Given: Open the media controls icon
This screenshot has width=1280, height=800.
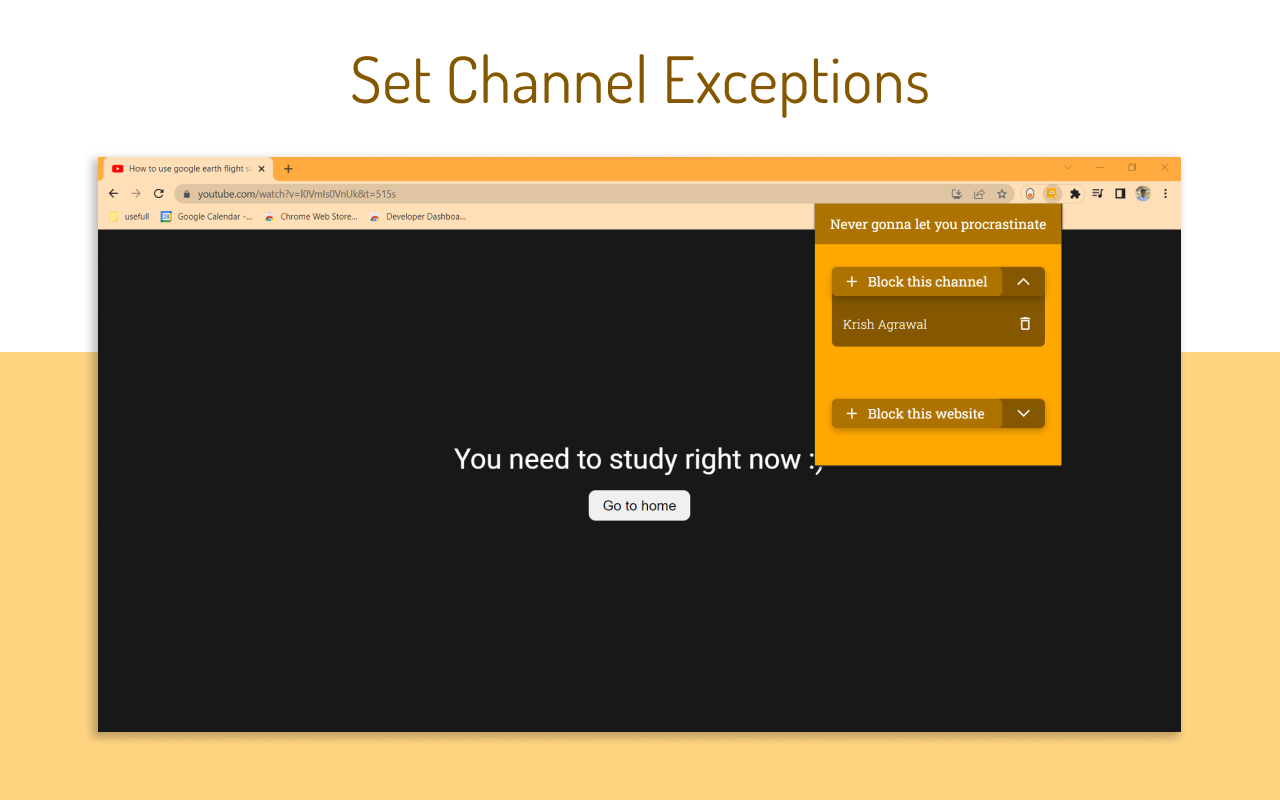Looking at the screenshot, I should coord(1098,194).
